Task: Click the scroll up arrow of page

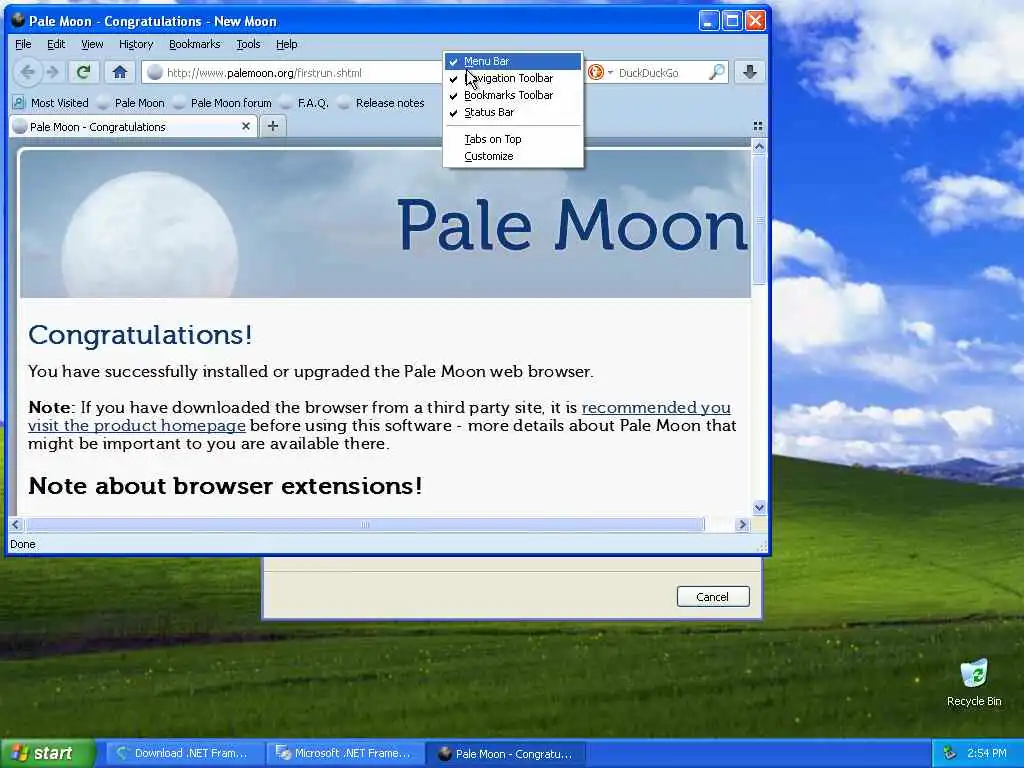Action: 759,147
